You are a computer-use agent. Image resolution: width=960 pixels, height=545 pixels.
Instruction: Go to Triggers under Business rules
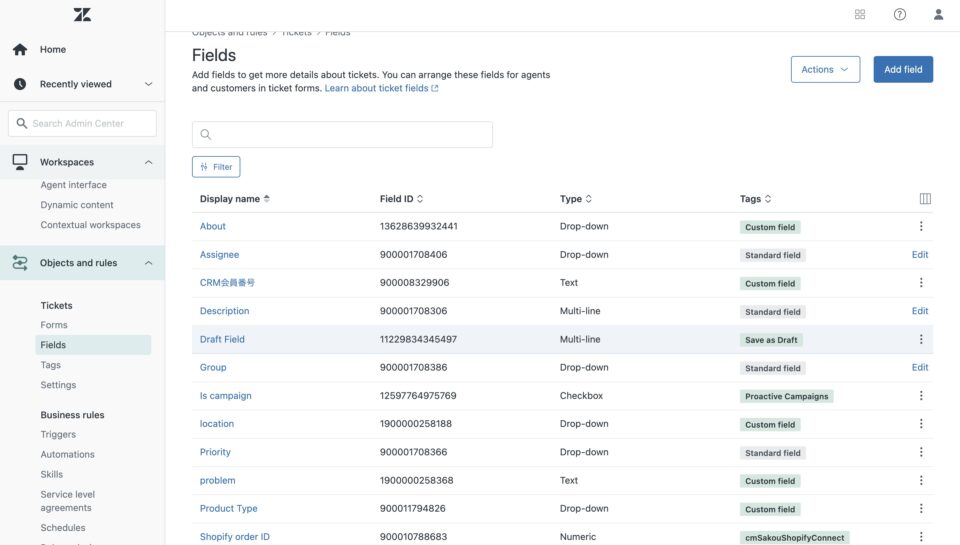click(58, 435)
